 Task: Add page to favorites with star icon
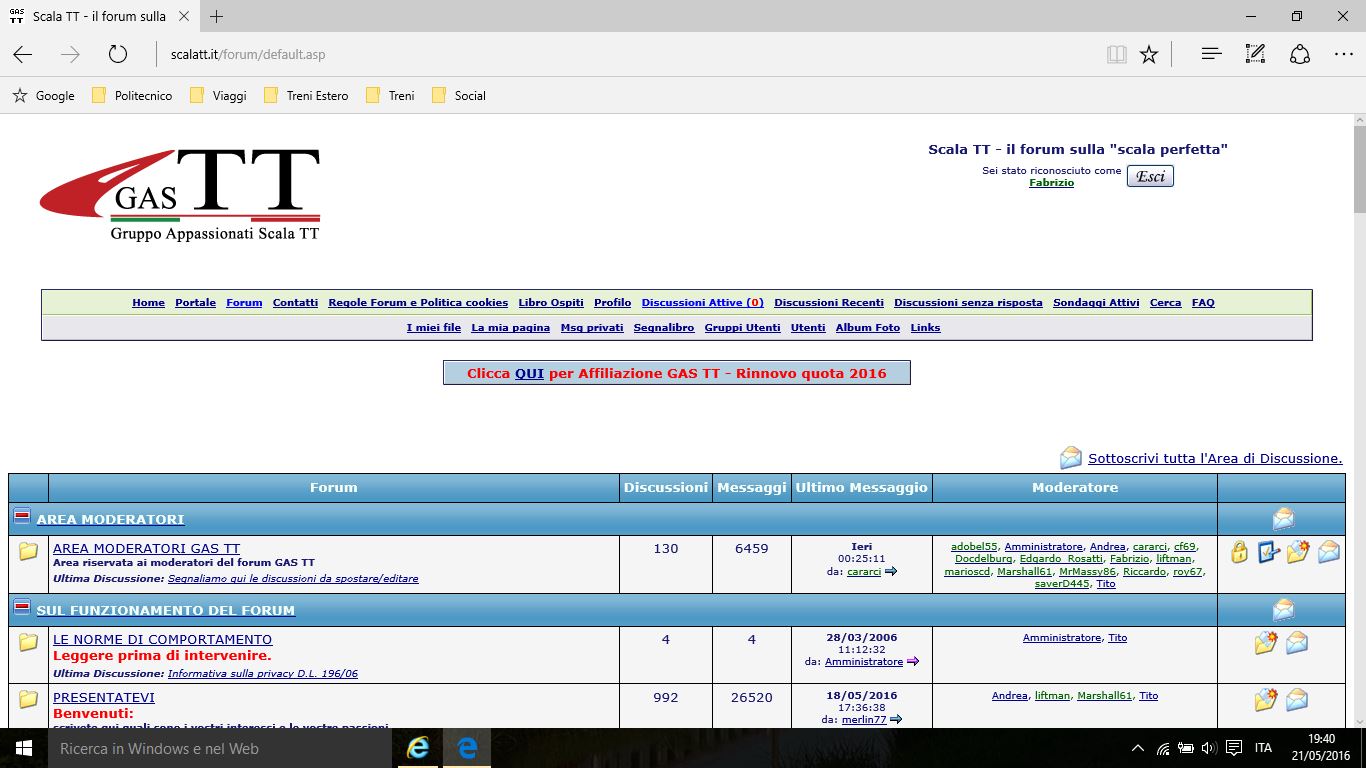pyautogui.click(x=1149, y=55)
